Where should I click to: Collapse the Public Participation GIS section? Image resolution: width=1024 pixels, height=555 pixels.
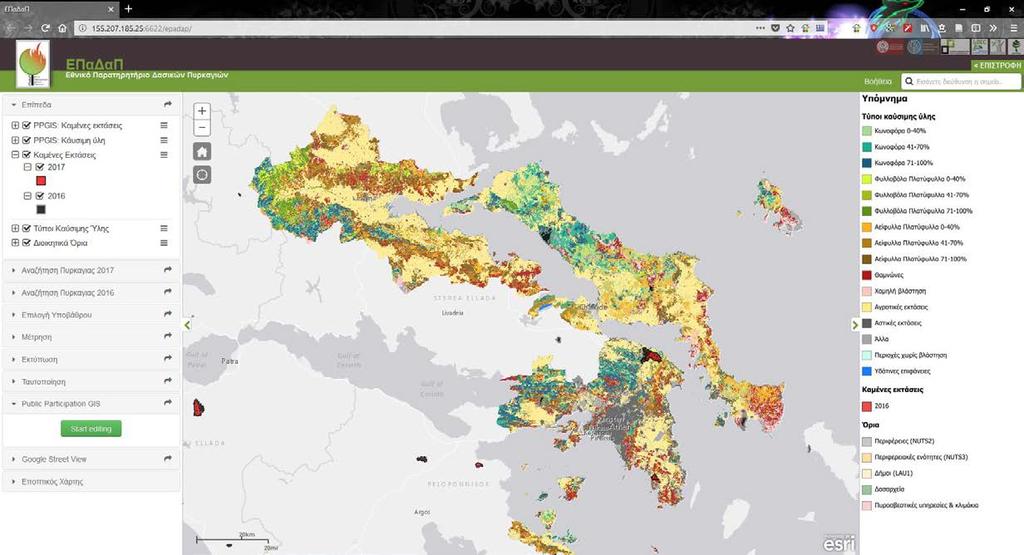coord(91,404)
